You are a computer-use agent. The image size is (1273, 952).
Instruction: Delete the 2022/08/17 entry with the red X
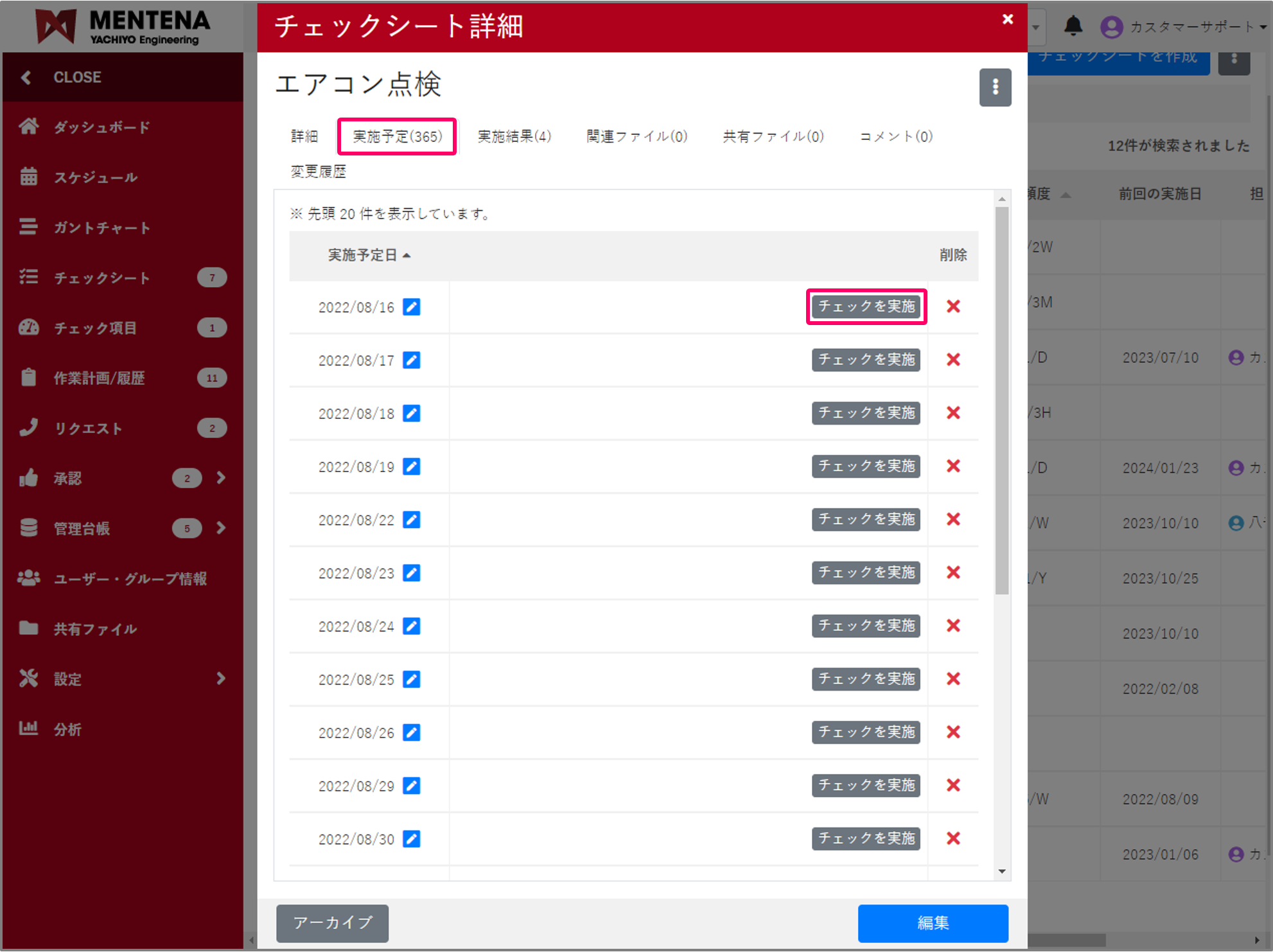tap(953, 360)
